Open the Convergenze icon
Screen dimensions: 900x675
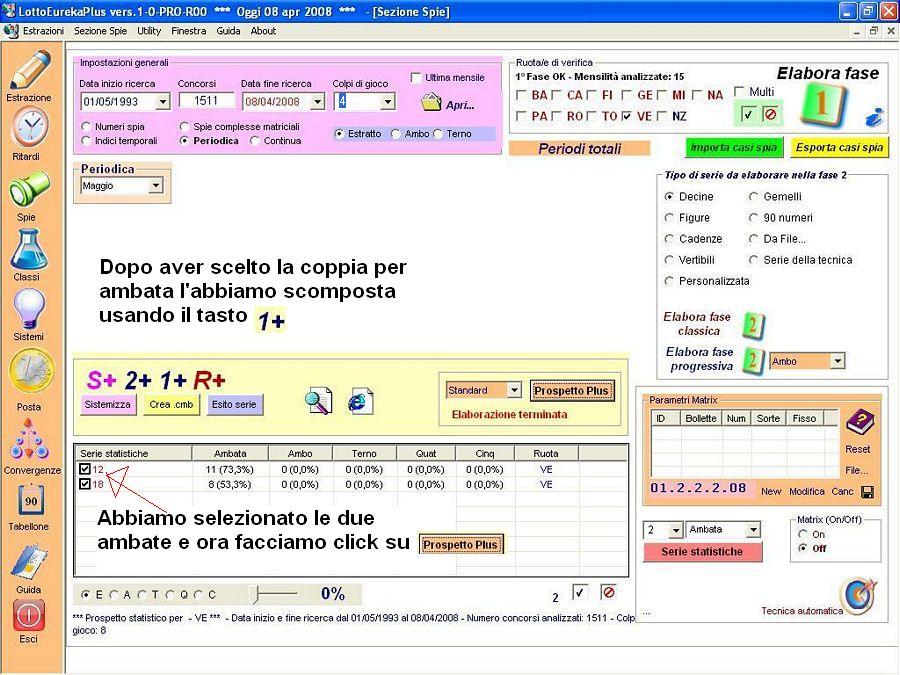pos(29,440)
